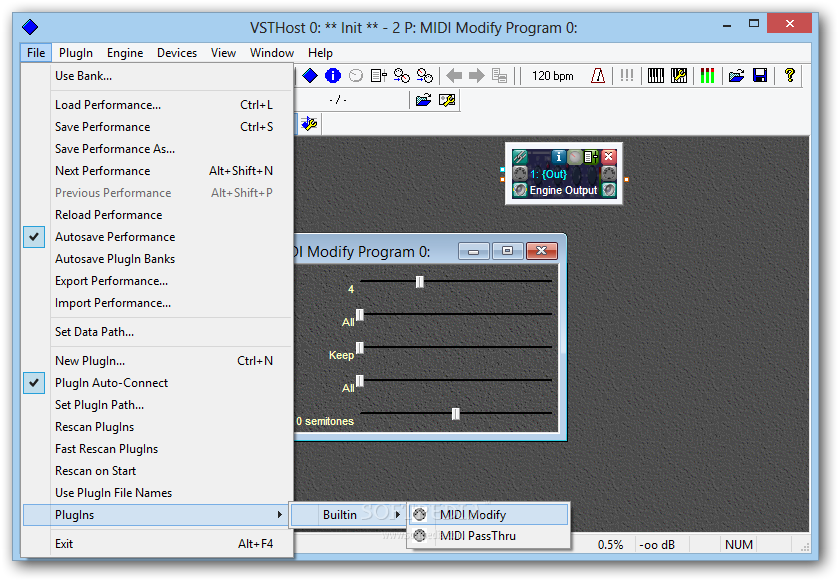Image resolution: width=839 pixels, height=581 pixels.
Task: Open the parameter slider icon on Engine Output module
Action: [591, 157]
